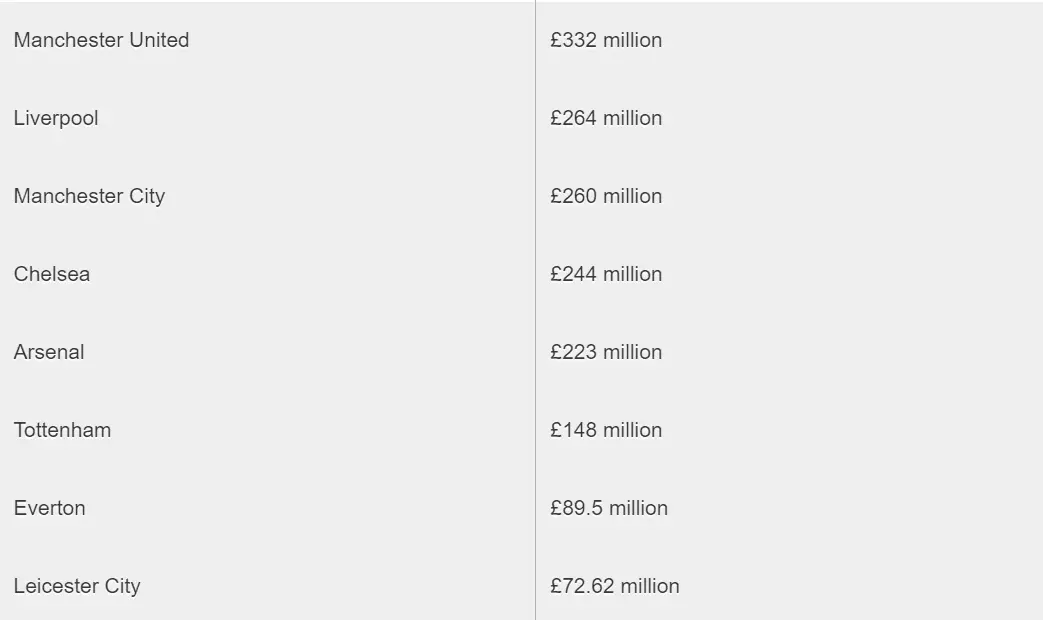
Task: Click the vertical divider between table columns
Action: tap(535, 310)
